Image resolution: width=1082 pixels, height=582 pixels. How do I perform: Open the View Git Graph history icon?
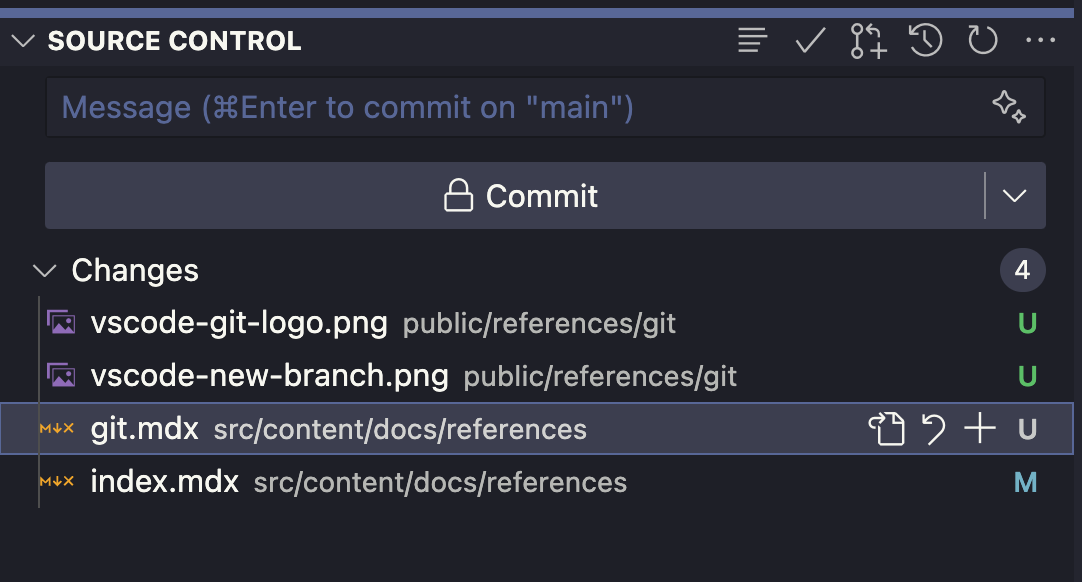pos(925,40)
